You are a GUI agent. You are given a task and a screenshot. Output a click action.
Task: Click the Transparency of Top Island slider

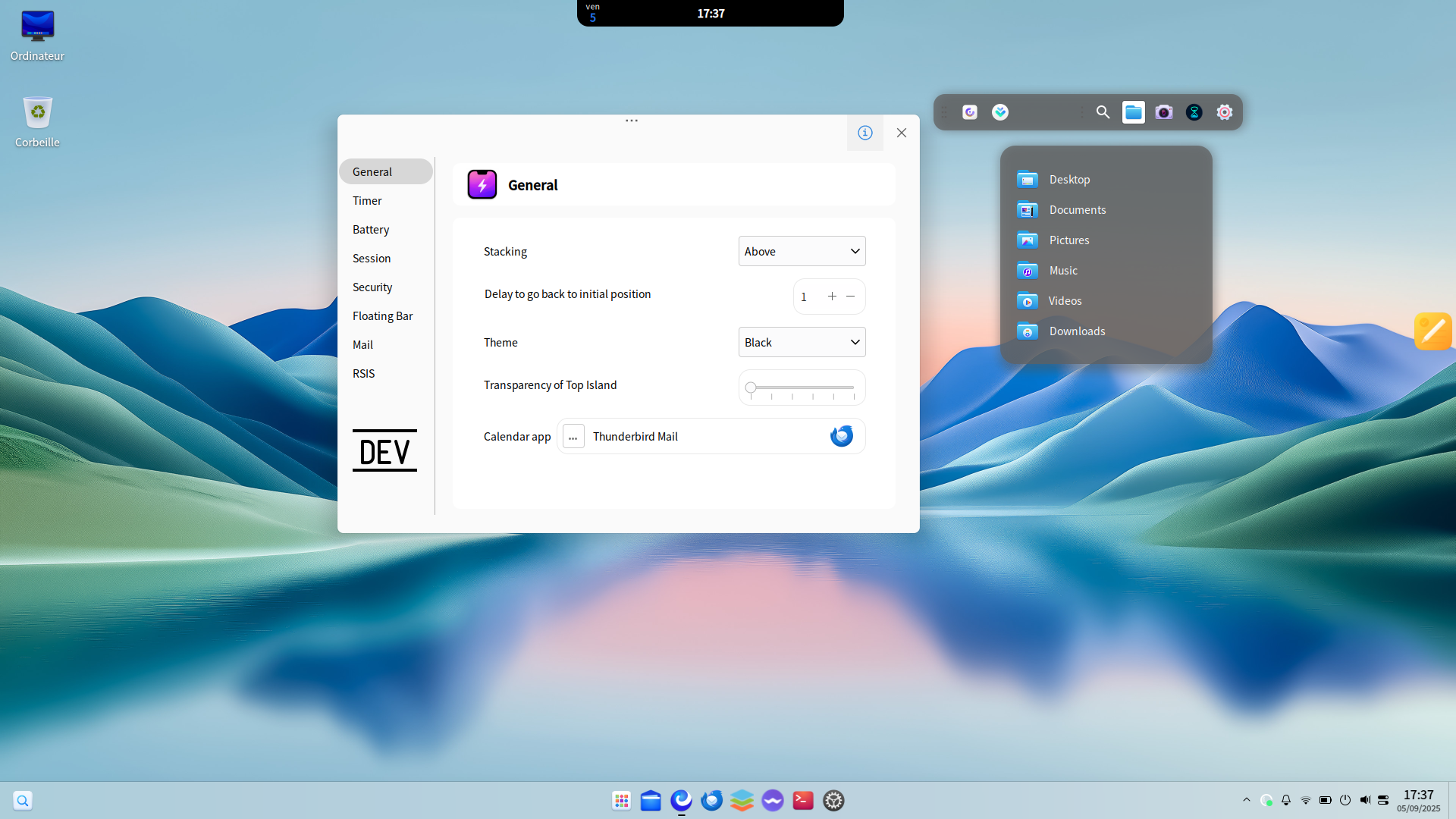pyautogui.click(x=802, y=388)
